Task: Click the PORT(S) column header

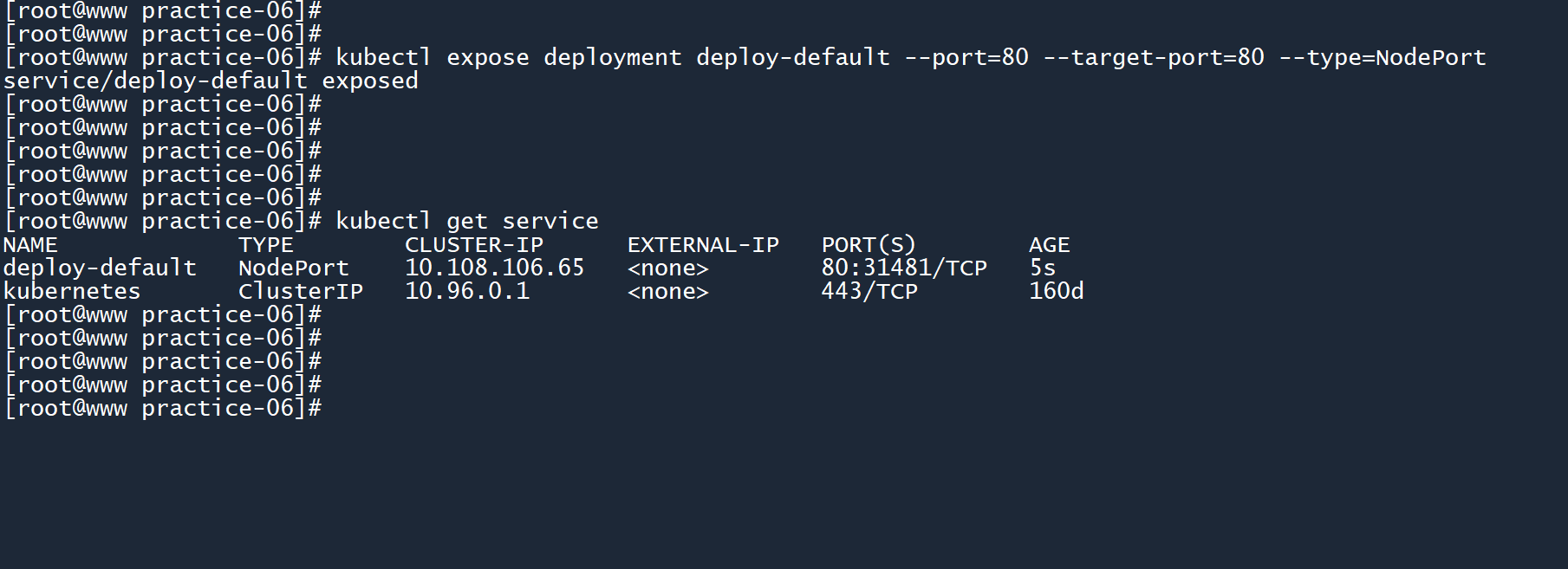Action: (869, 245)
